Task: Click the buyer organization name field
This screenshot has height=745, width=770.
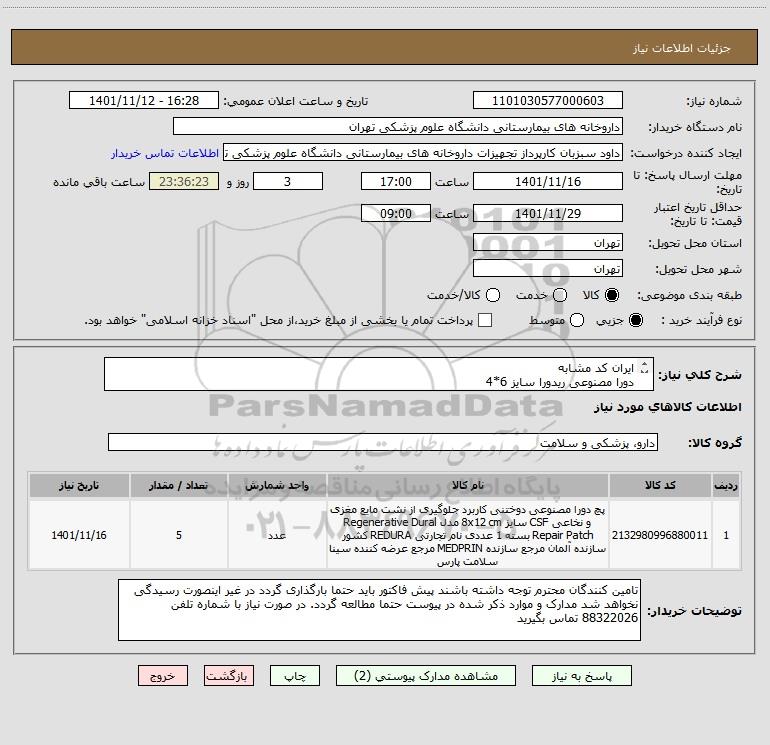Action: (398, 127)
